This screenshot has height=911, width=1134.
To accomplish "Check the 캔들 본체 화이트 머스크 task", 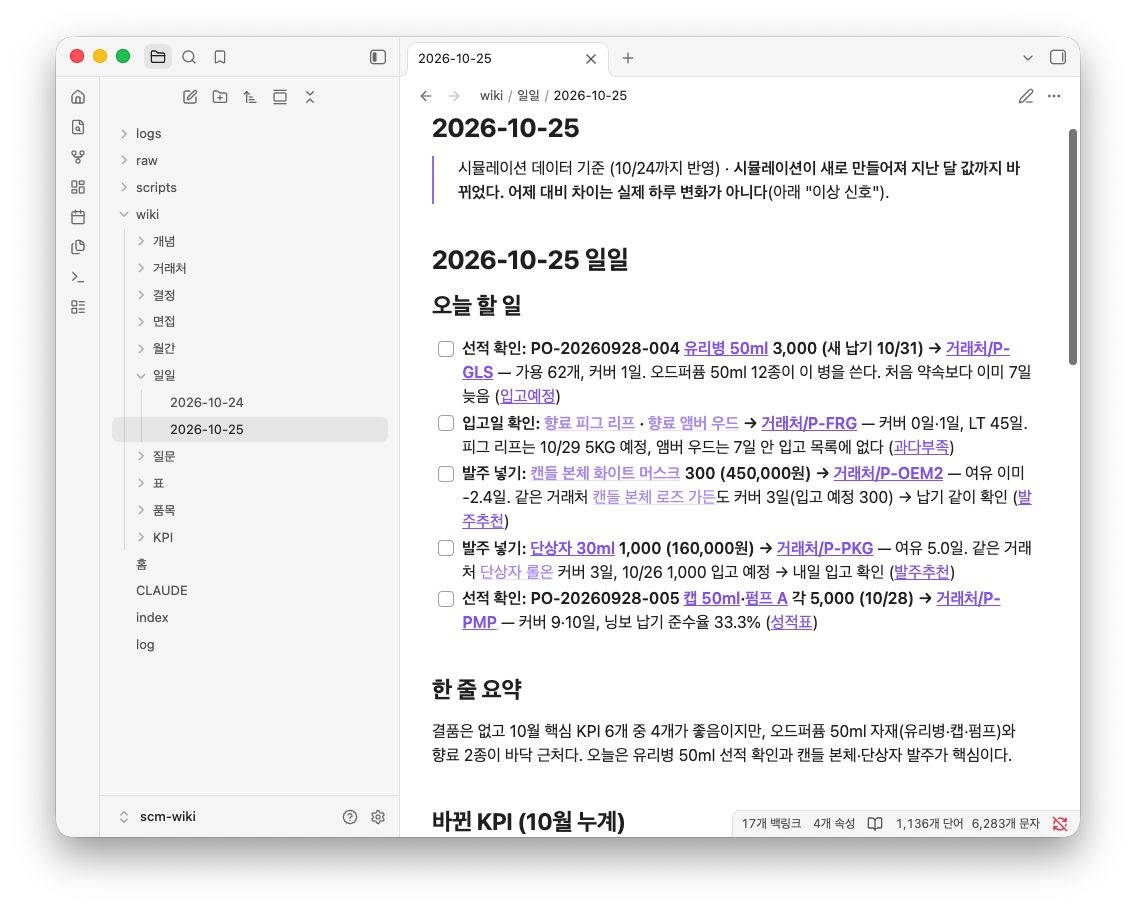I will (x=446, y=474).
